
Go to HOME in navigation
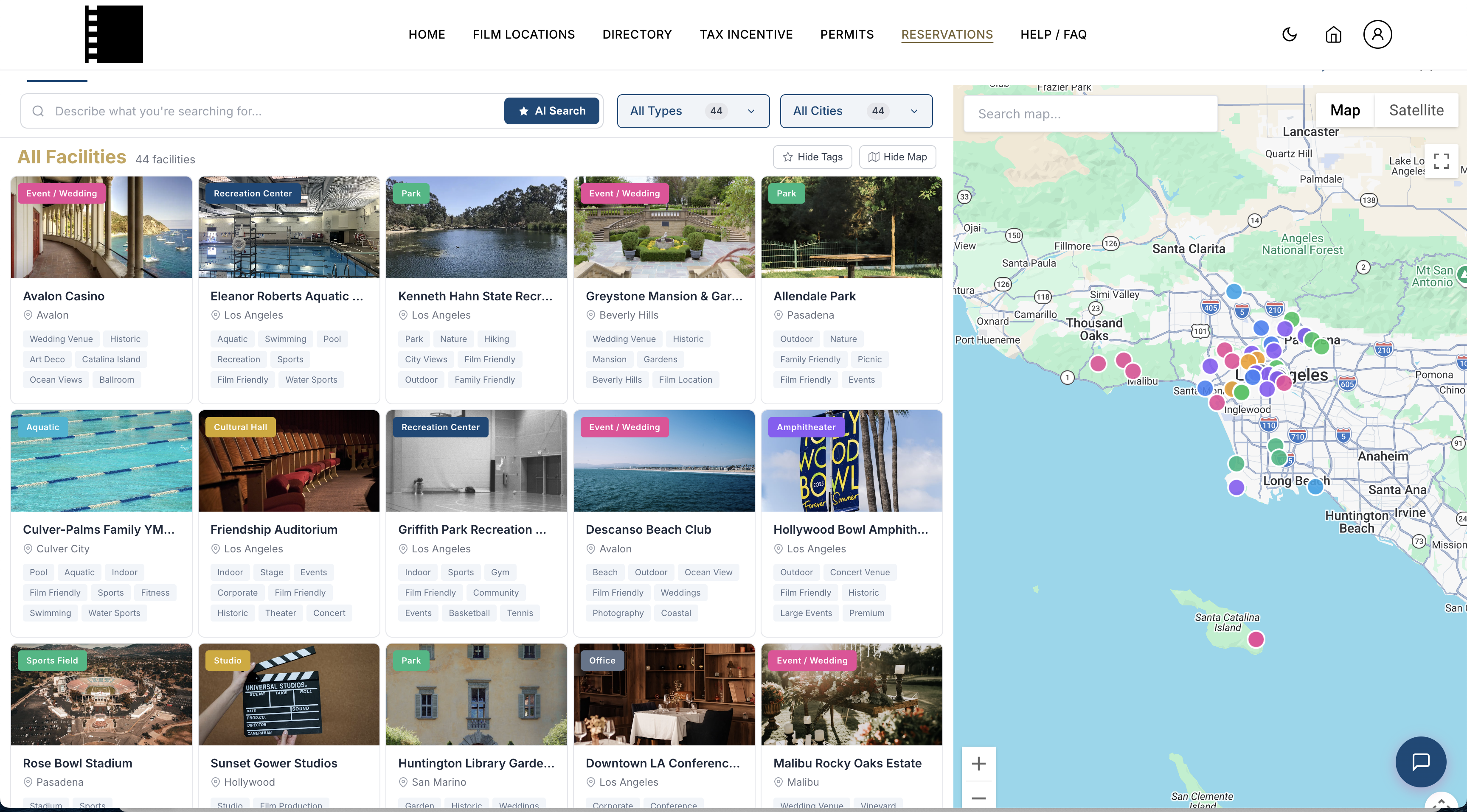[427, 34]
